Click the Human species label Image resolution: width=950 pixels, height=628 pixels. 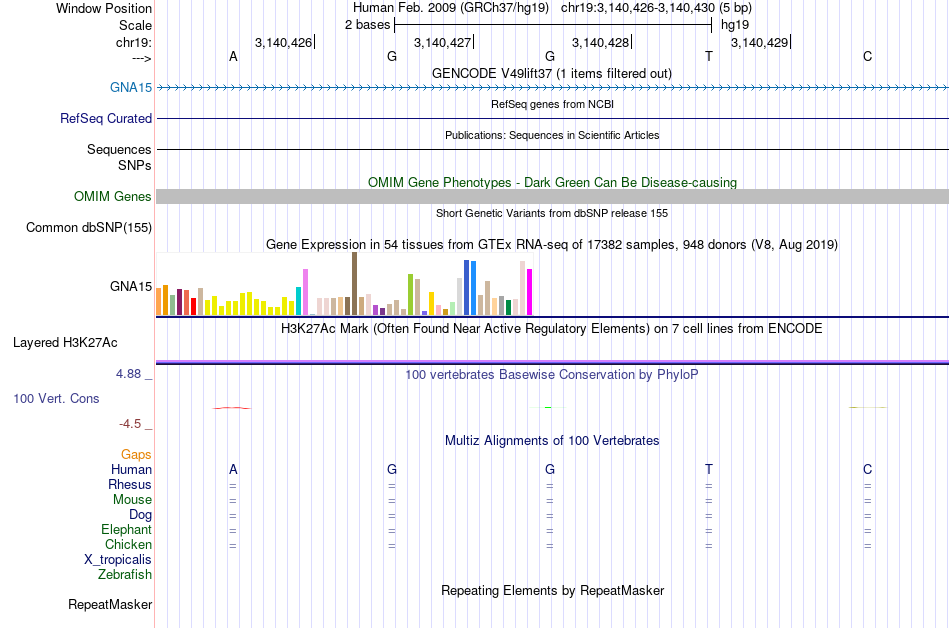[x=131, y=469]
